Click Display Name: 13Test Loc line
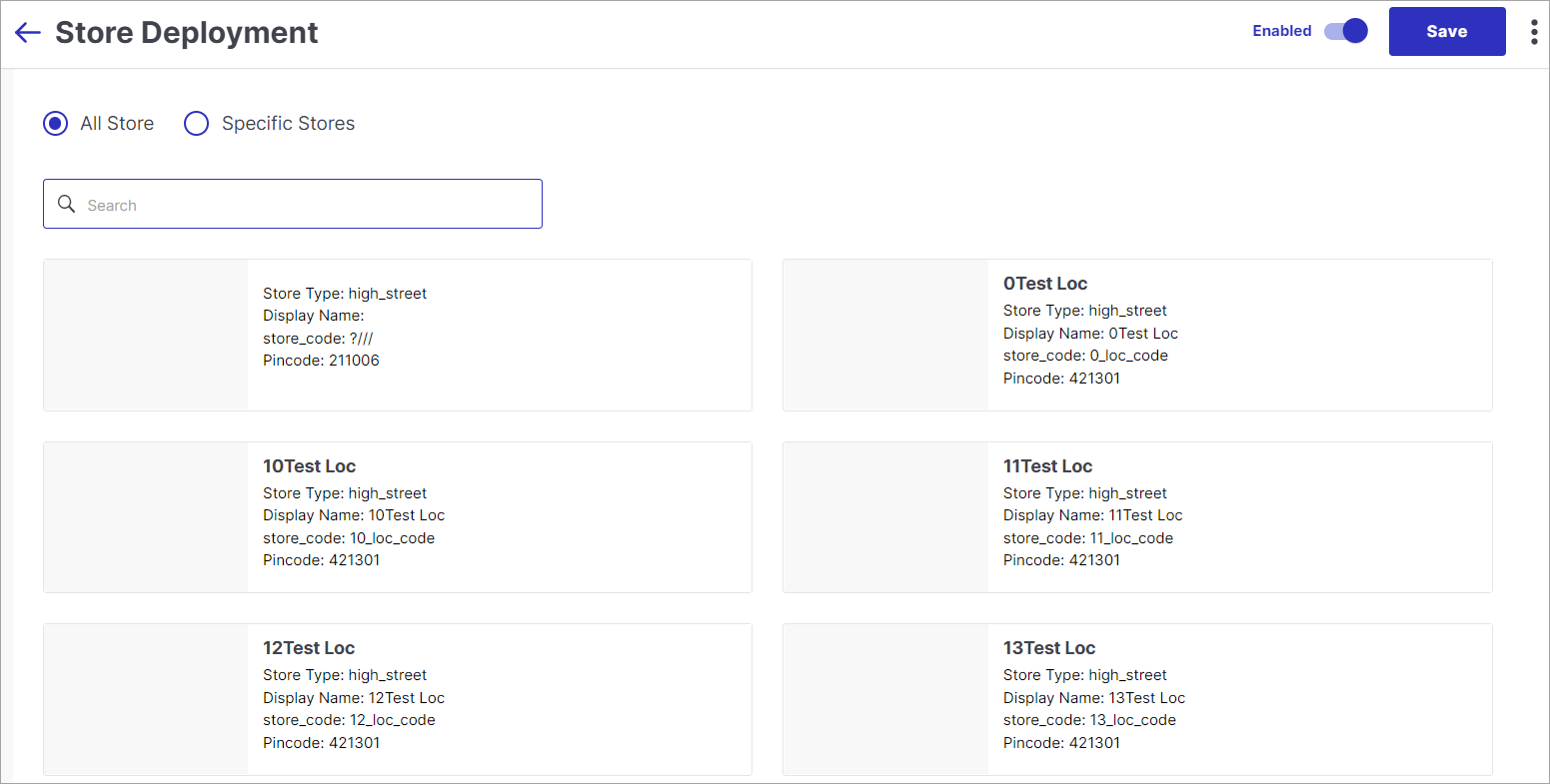This screenshot has width=1550, height=784. (x=1094, y=698)
